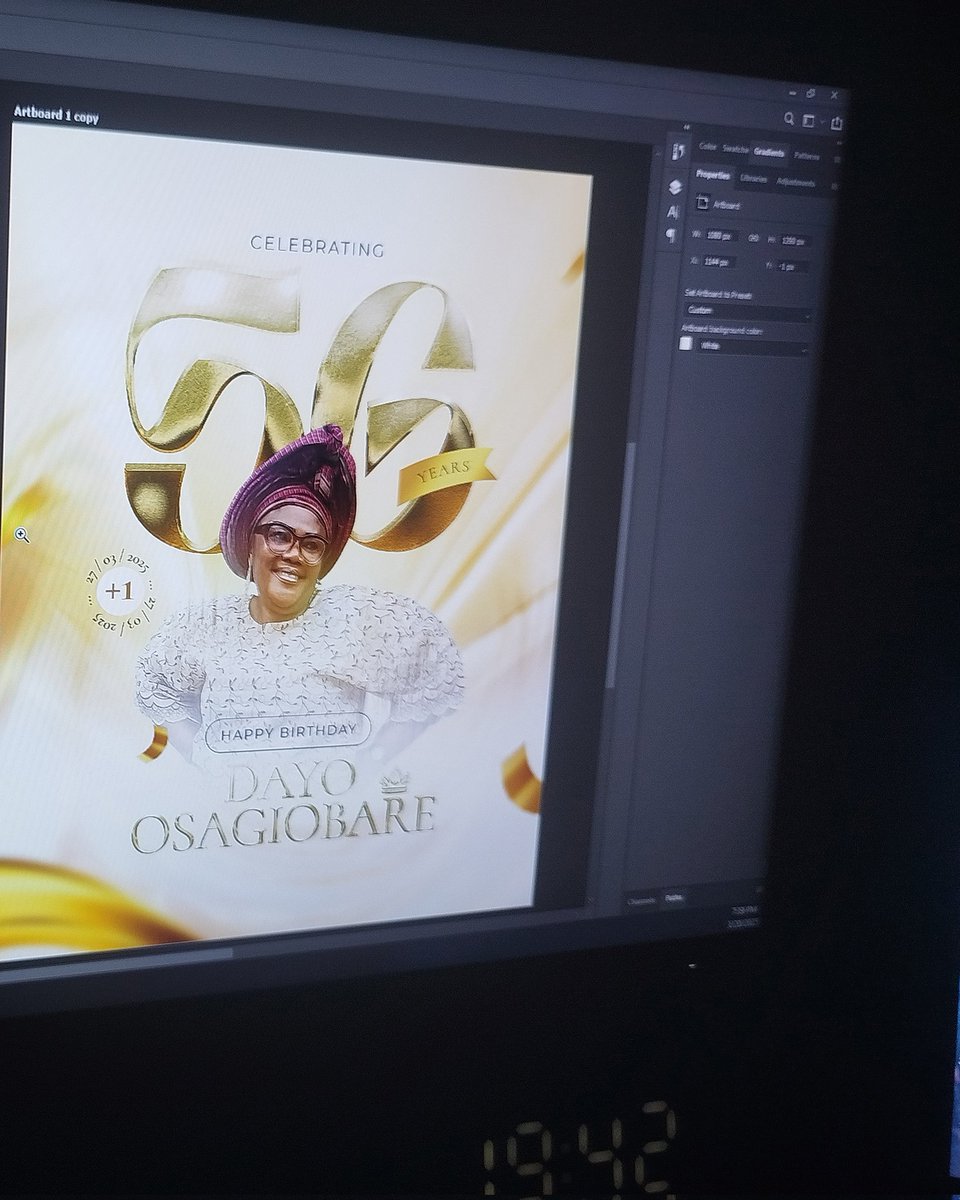This screenshot has width=960, height=1200.
Task: Open the Layers panel icon
Action: click(675, 187)
